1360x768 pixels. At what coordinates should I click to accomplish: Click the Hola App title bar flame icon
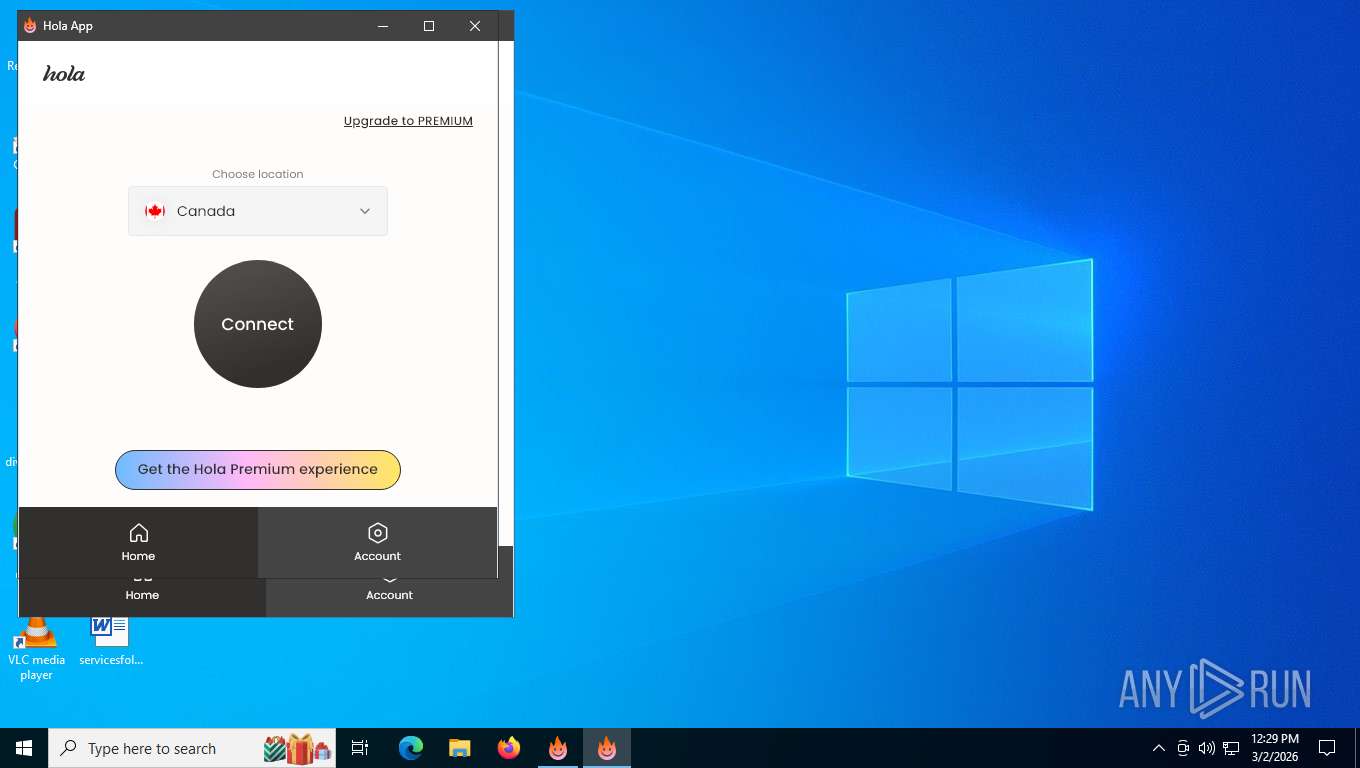[30, 26]
